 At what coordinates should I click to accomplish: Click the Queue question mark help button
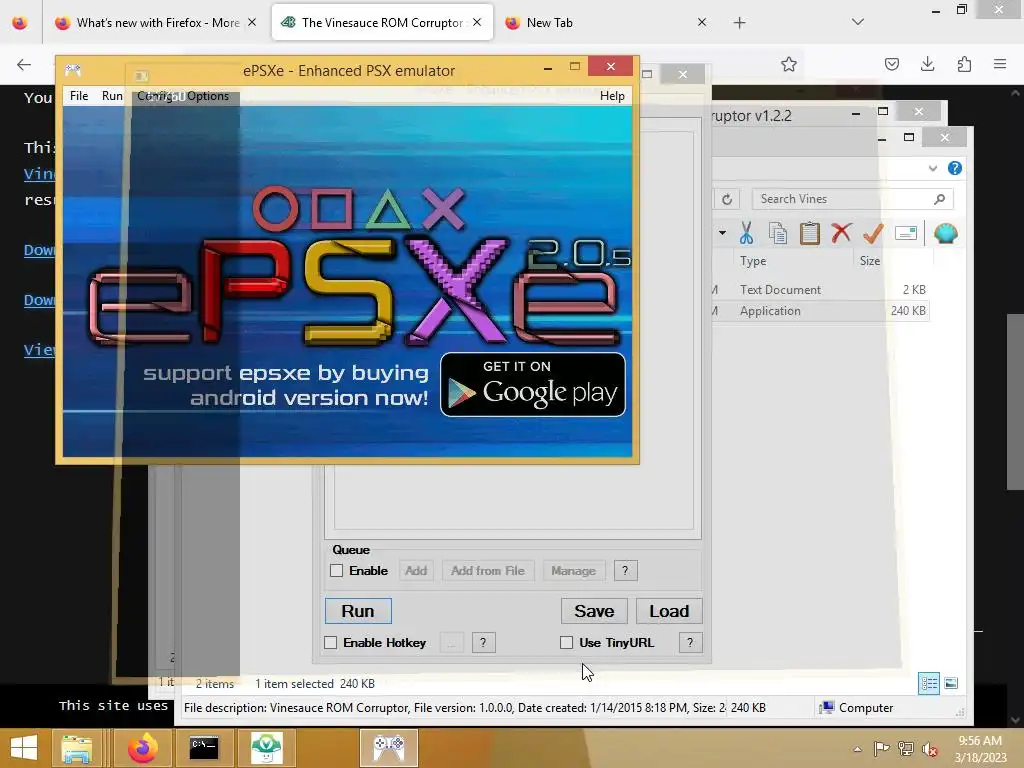point(625,571)
